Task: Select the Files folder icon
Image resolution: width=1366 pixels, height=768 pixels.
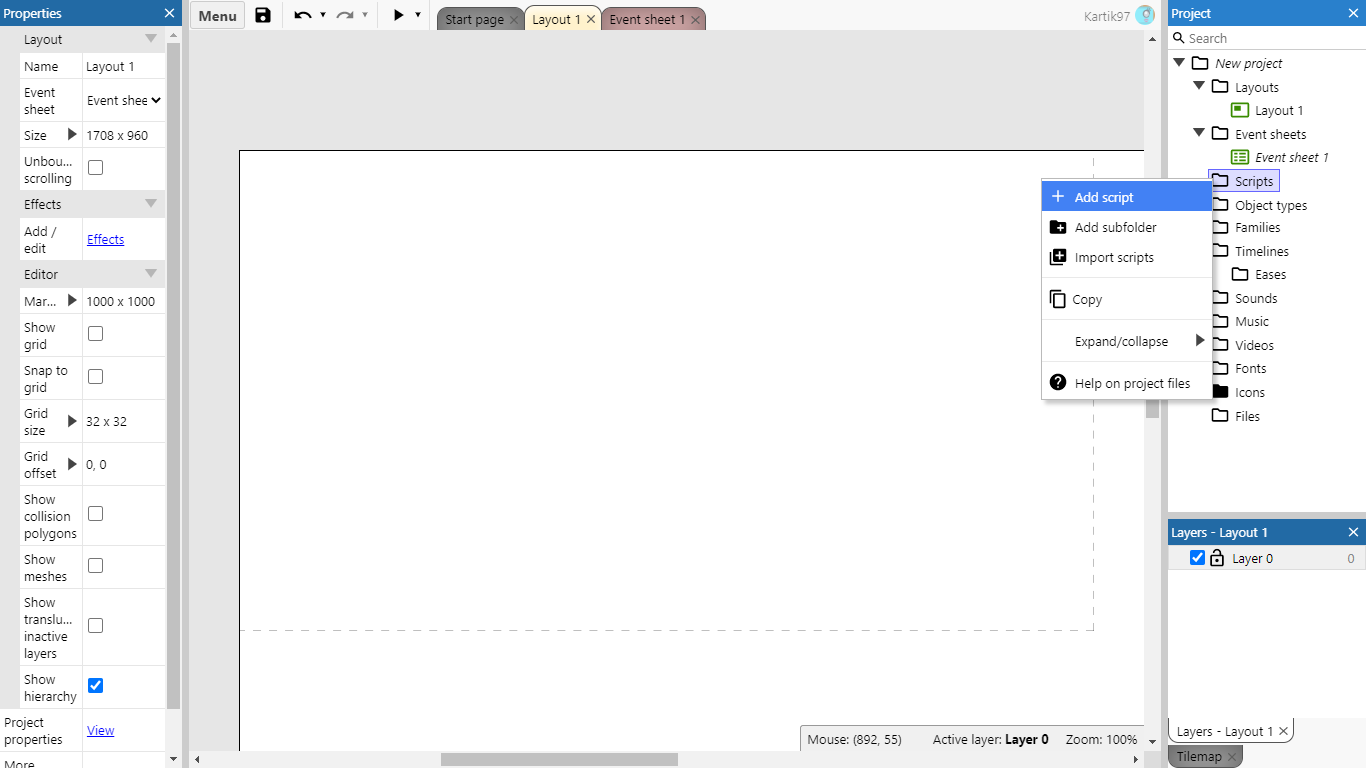Action: click(x=1220, y=415)
